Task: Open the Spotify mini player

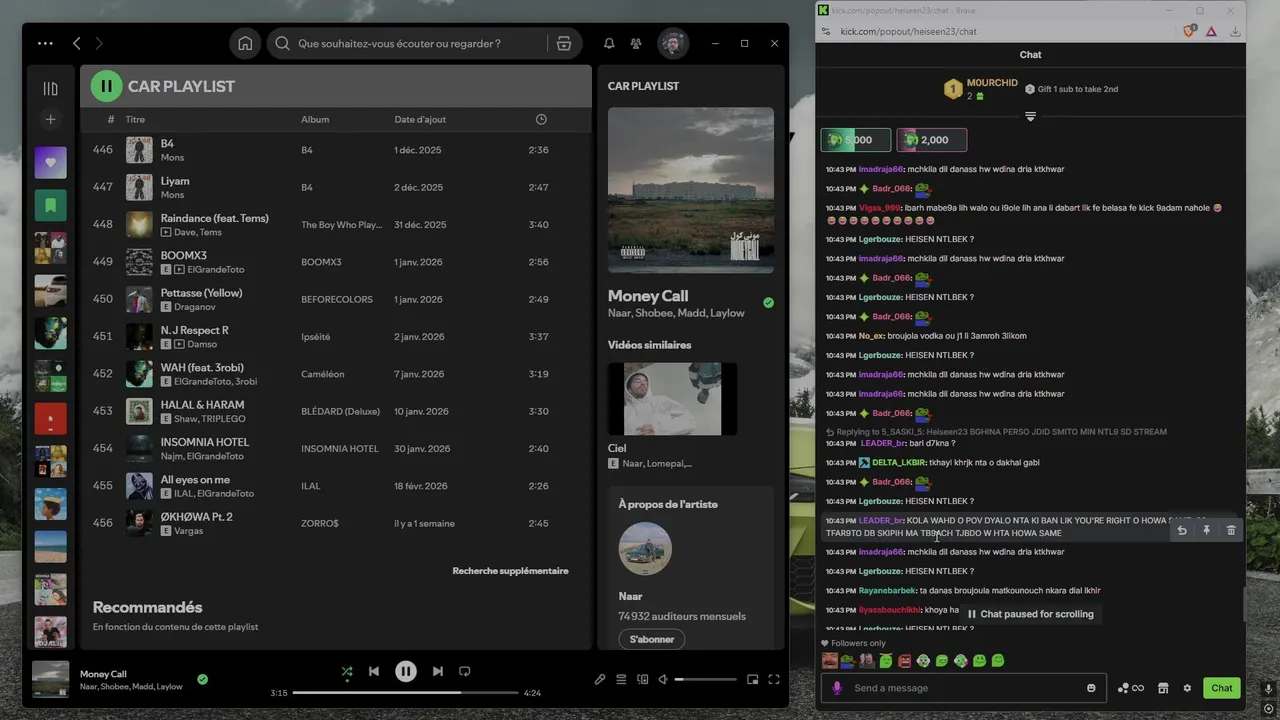Action: point(753,680)
